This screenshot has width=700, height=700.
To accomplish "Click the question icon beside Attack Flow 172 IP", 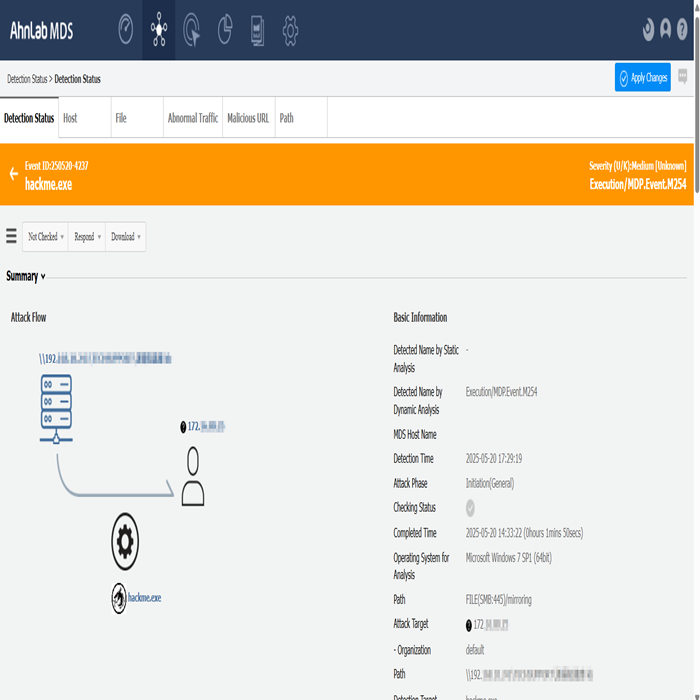I will click(183, 427).
